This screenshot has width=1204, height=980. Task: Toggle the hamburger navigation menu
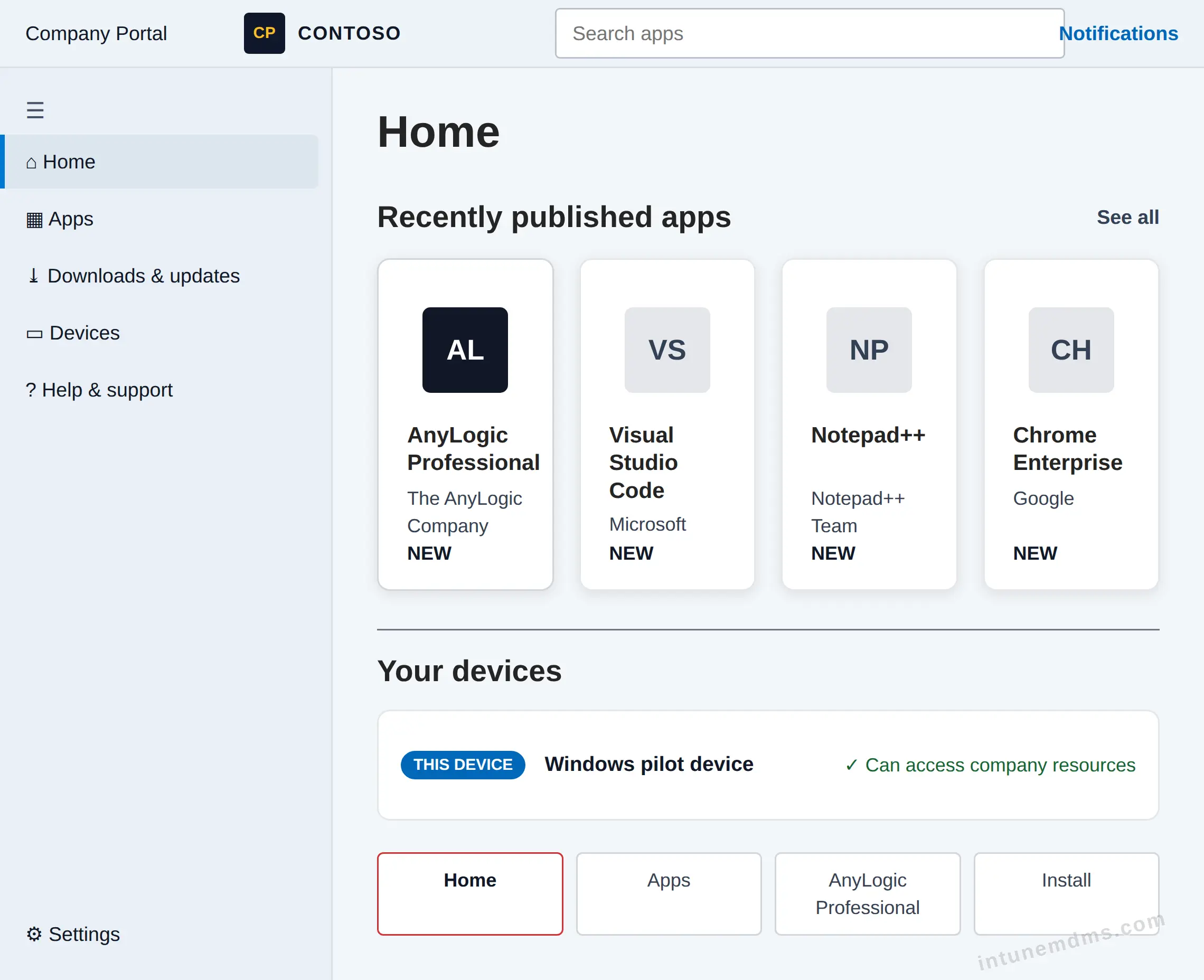pyautogui.click(x=35, y=109)
